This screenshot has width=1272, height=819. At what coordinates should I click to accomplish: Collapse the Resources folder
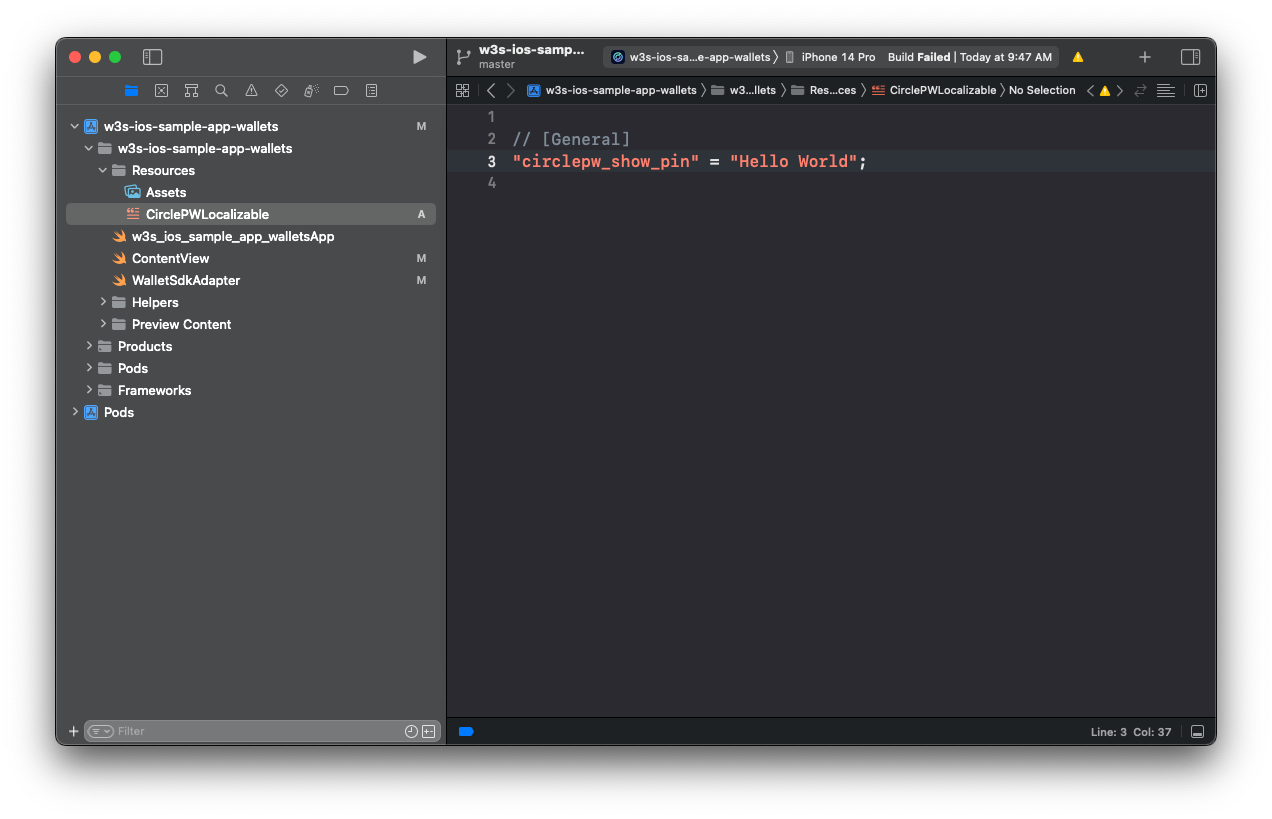tap(103, 170)
